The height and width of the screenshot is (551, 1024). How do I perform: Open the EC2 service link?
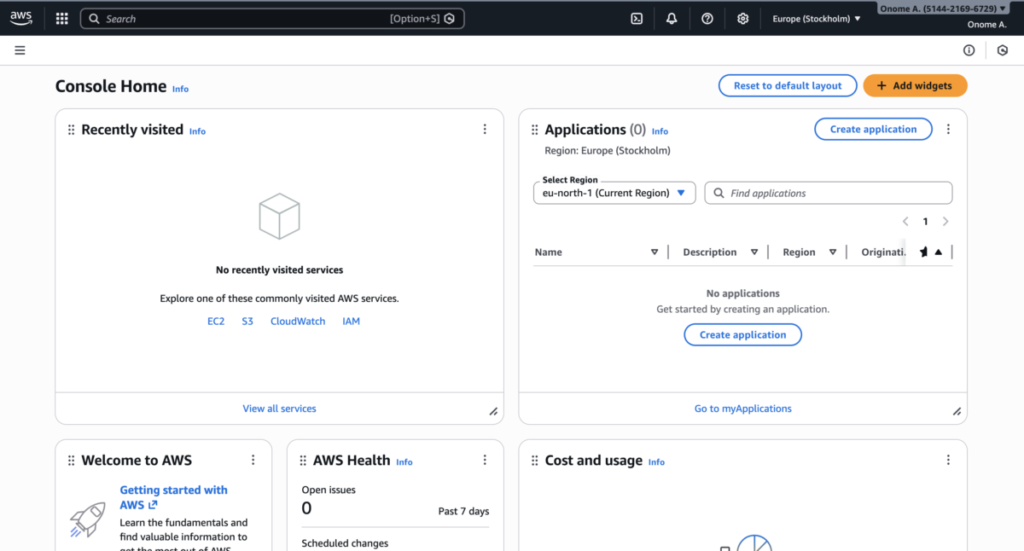(x=216, y=321)
